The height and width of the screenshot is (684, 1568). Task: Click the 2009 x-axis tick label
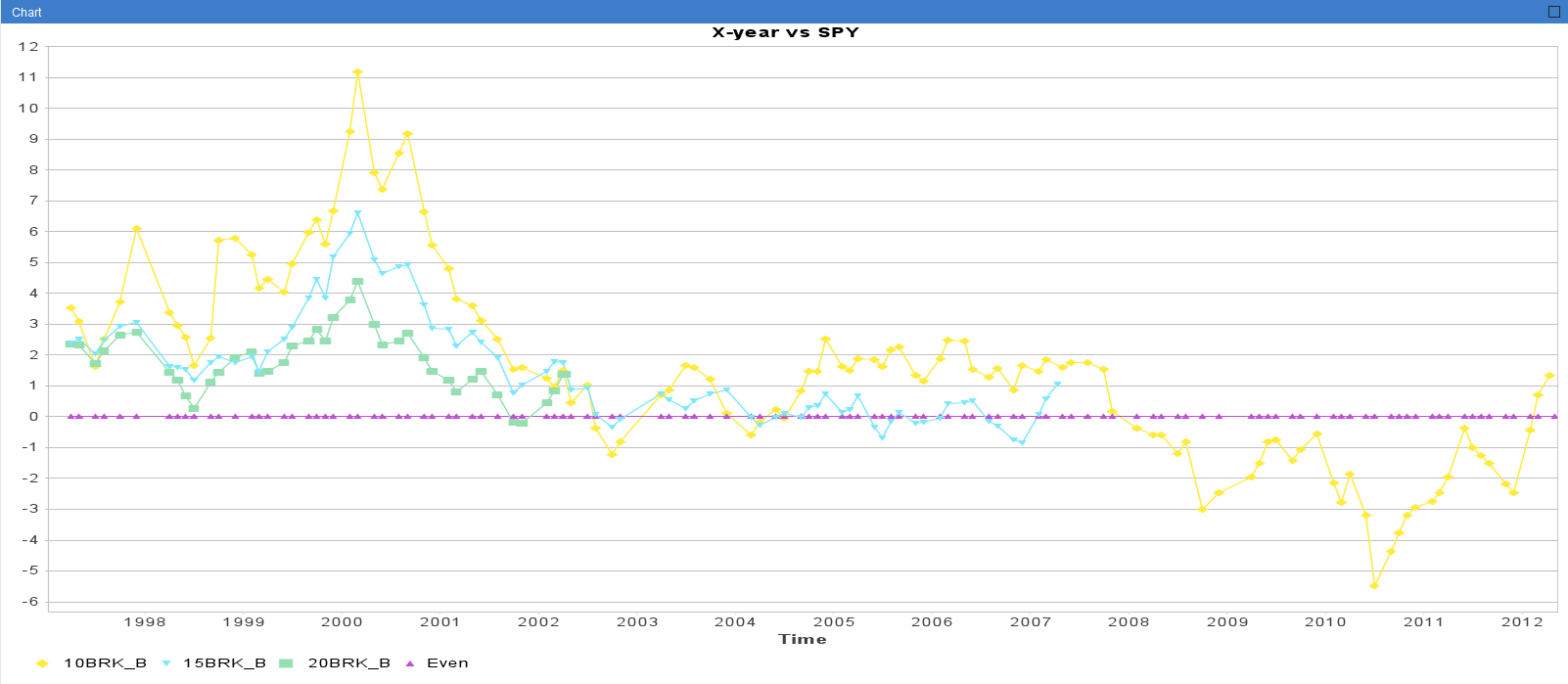(x=1227, y=621)
